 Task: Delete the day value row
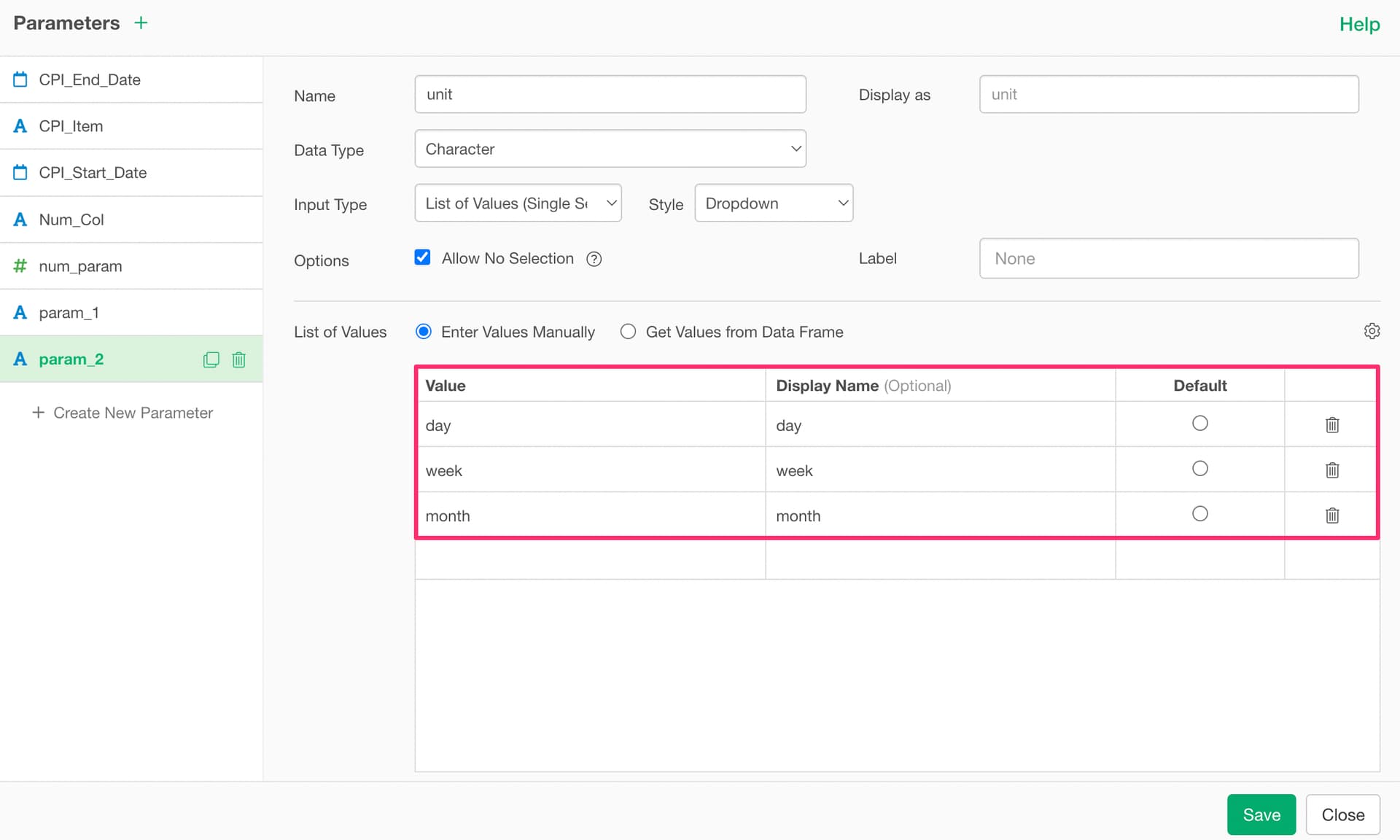pyautogui.click(x=1332, y=424)
